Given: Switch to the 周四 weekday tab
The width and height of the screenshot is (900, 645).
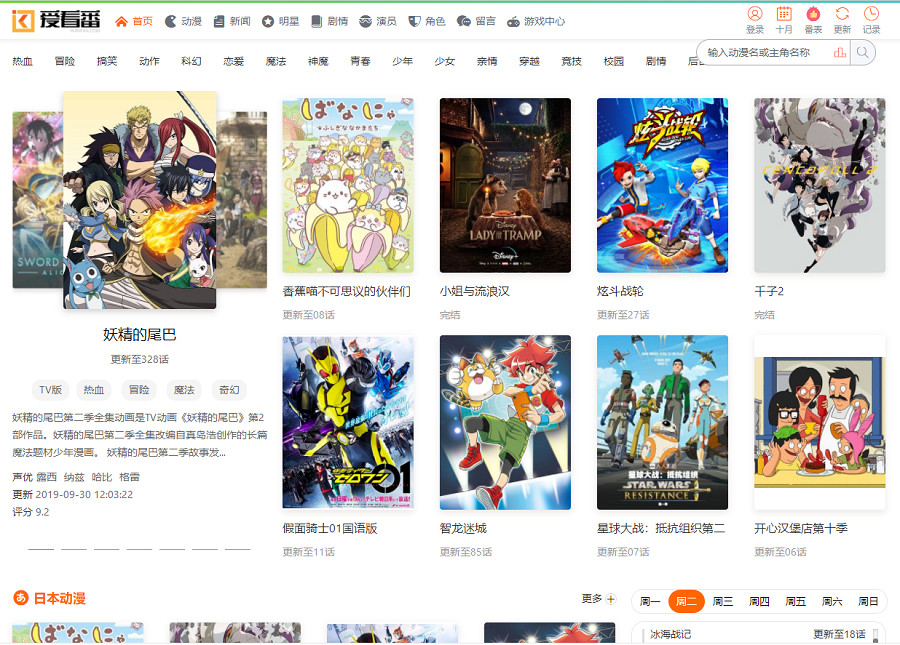Looking at the screenshot, I should (x=759, y=601).
